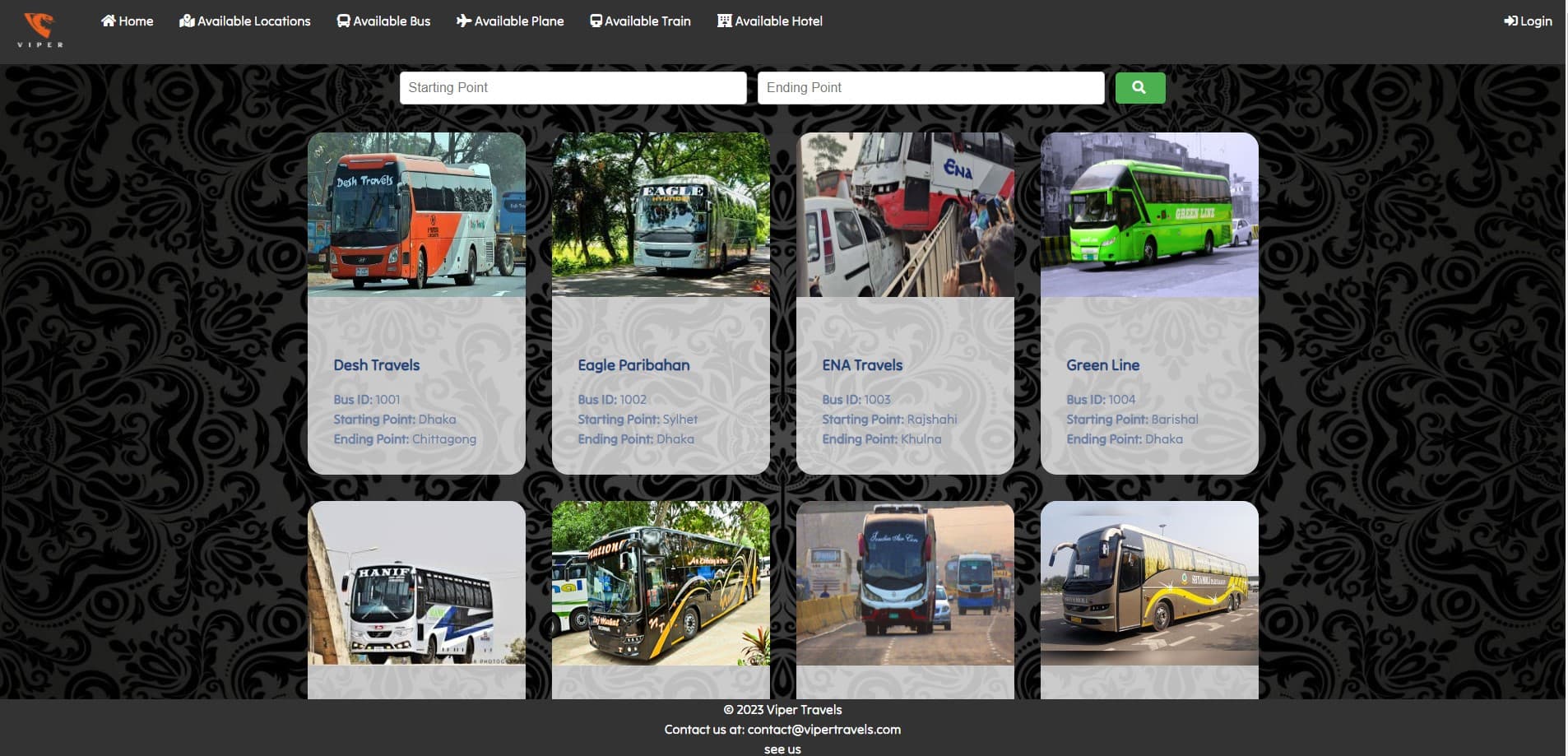Click the Home house icon
Image resolution: width=1568 pixels, height=756 pixels.
[109, 21]
